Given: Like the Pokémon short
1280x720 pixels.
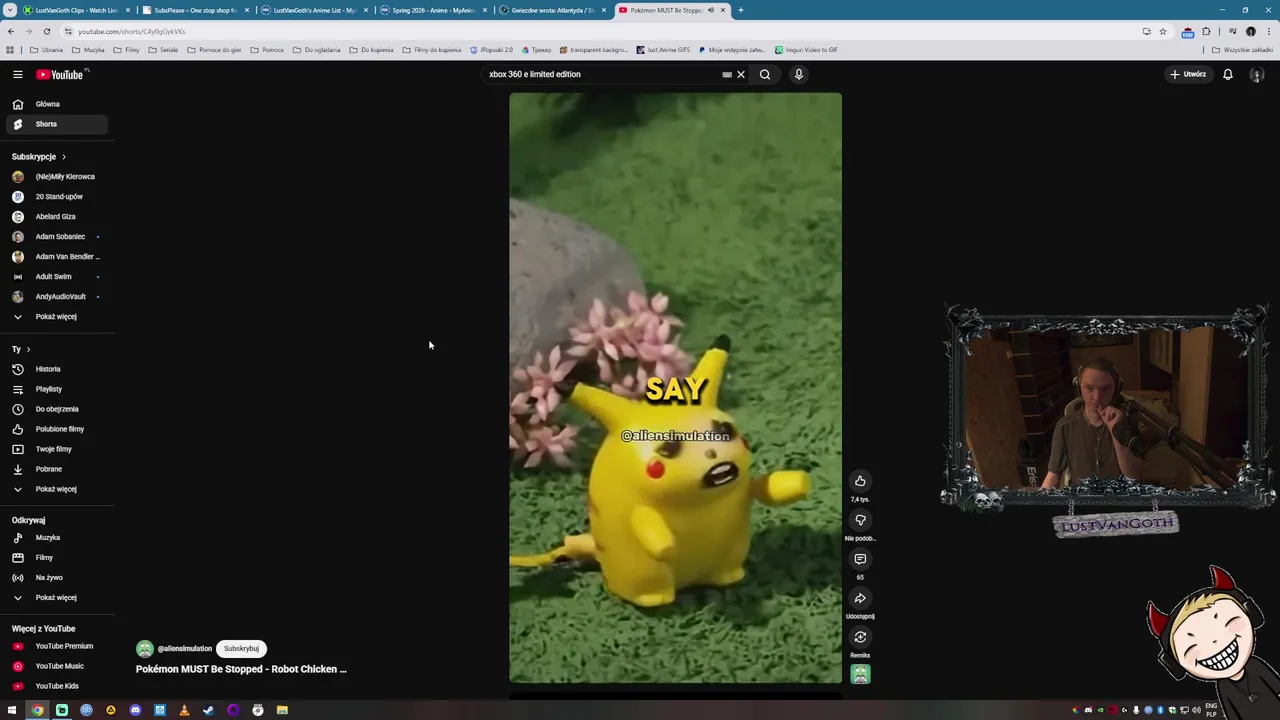Looking at the screenshot, I should coord(860,481).
